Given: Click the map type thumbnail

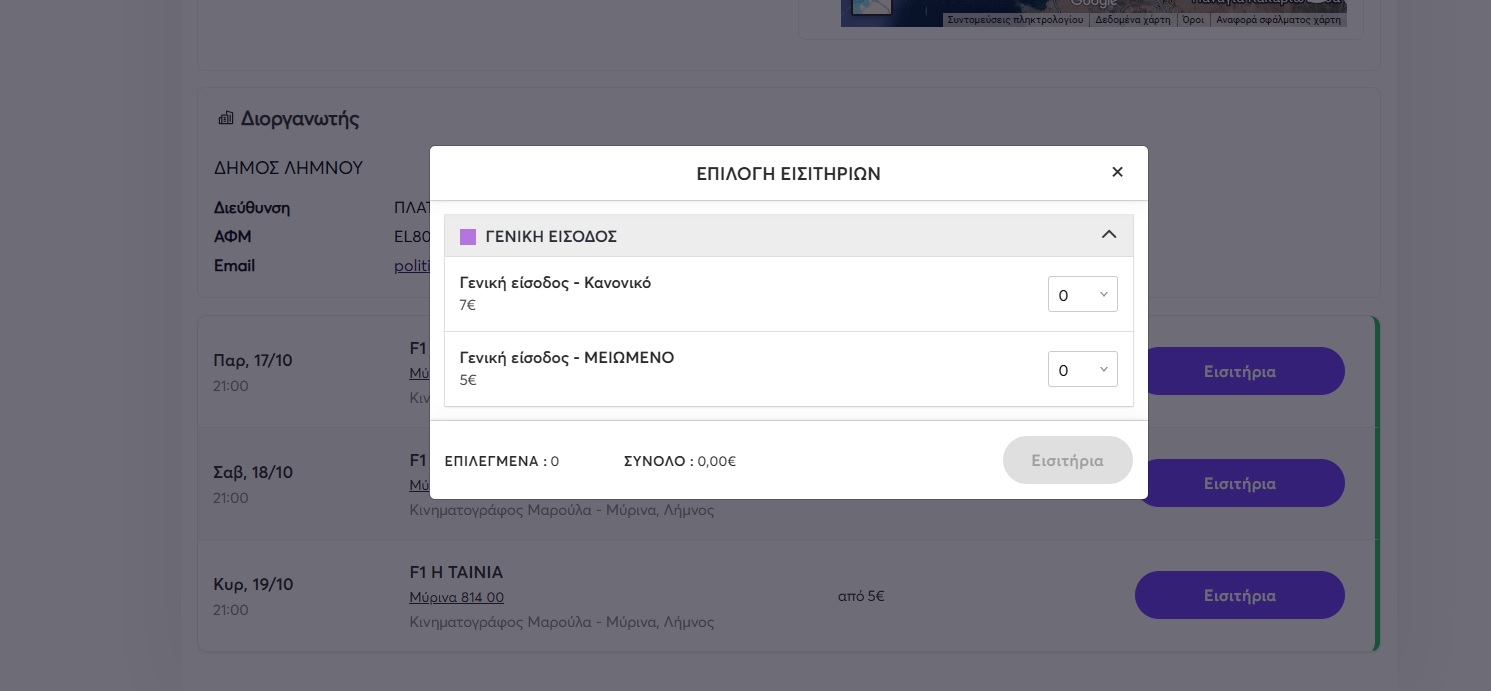Looking at the screenshot, I should [866, 8].
